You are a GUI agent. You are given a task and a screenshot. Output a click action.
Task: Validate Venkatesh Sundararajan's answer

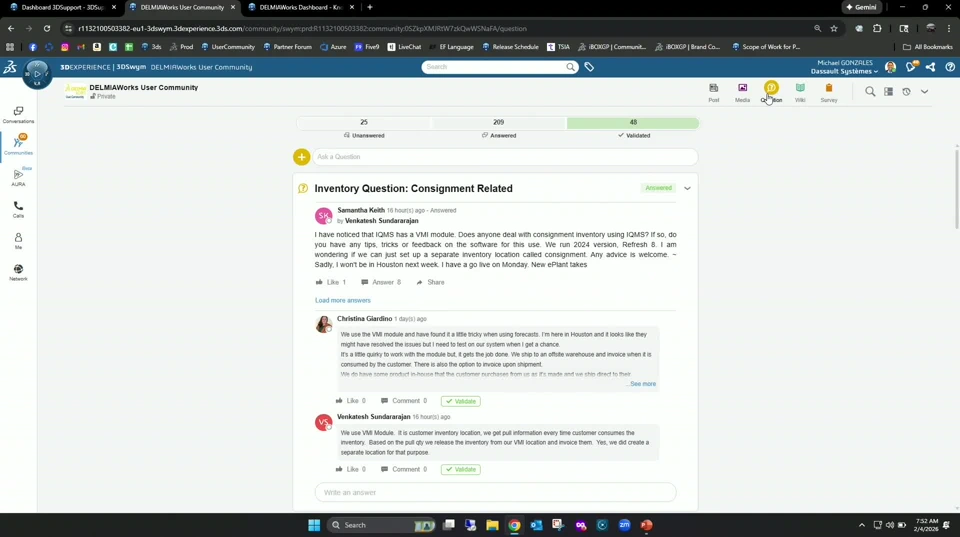[460, 470]
